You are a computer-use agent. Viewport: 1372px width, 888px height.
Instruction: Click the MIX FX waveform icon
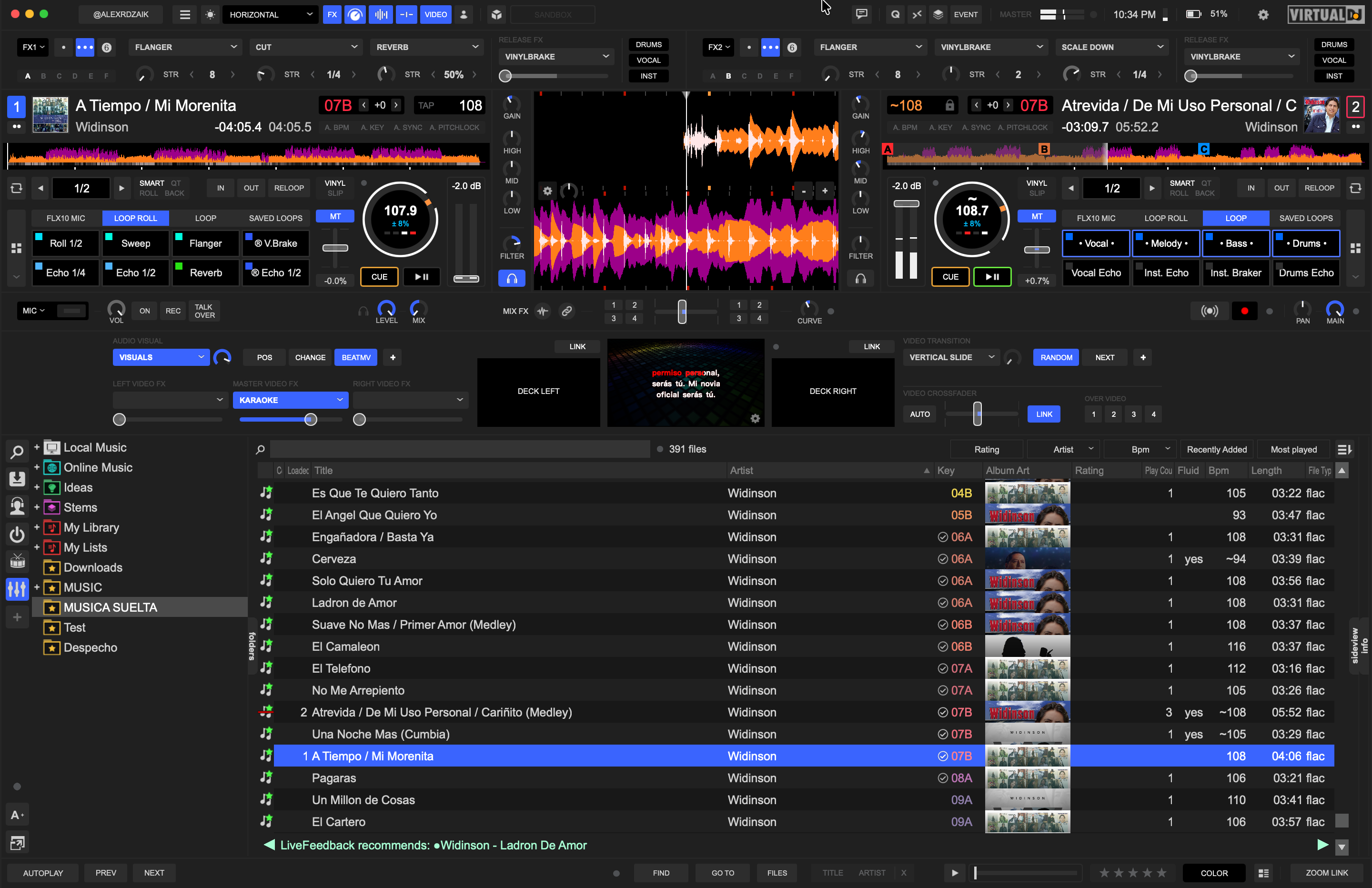[x=543, y=311]
